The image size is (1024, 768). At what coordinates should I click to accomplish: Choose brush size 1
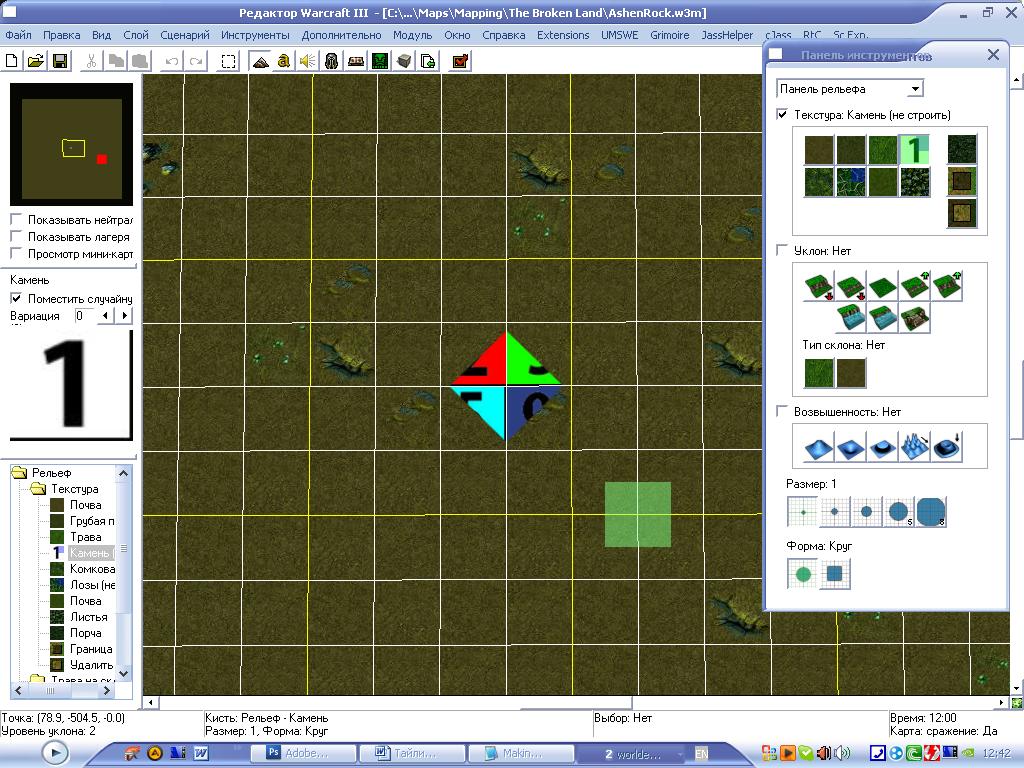pyautogui.click(x=803, y=511)
